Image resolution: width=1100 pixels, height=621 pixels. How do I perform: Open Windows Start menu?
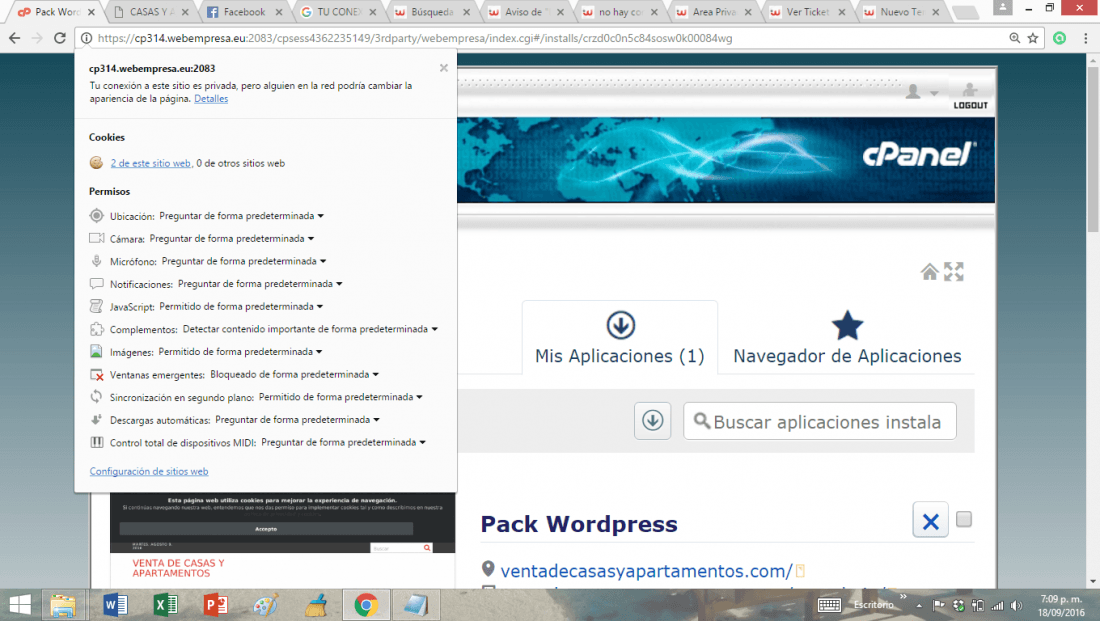click(x=20, y=605)
